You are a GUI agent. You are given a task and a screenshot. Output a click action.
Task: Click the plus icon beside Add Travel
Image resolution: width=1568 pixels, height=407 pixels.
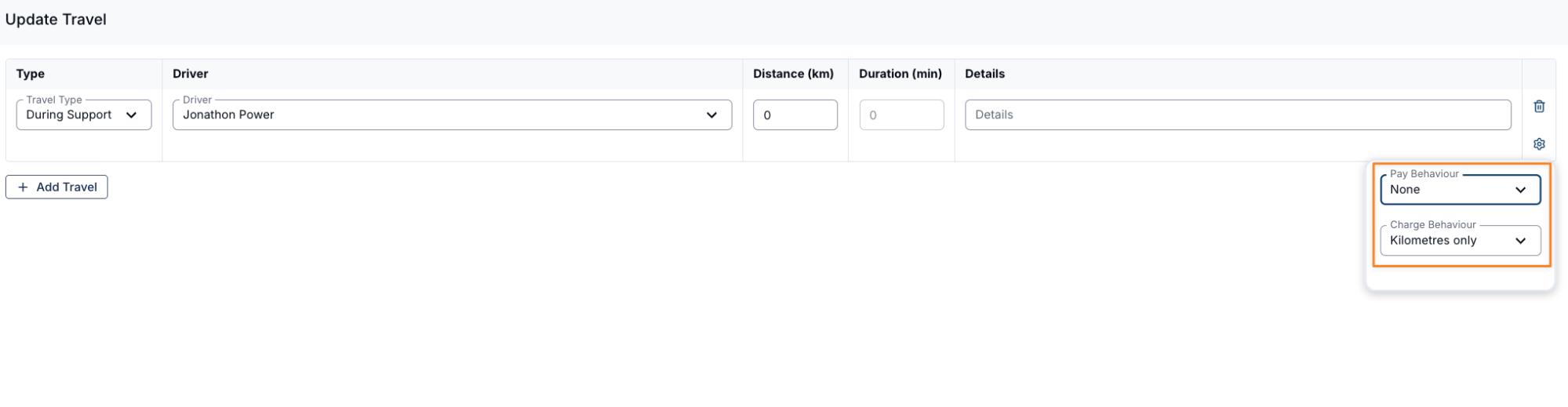pyautogui.click(x=23, y=187)
